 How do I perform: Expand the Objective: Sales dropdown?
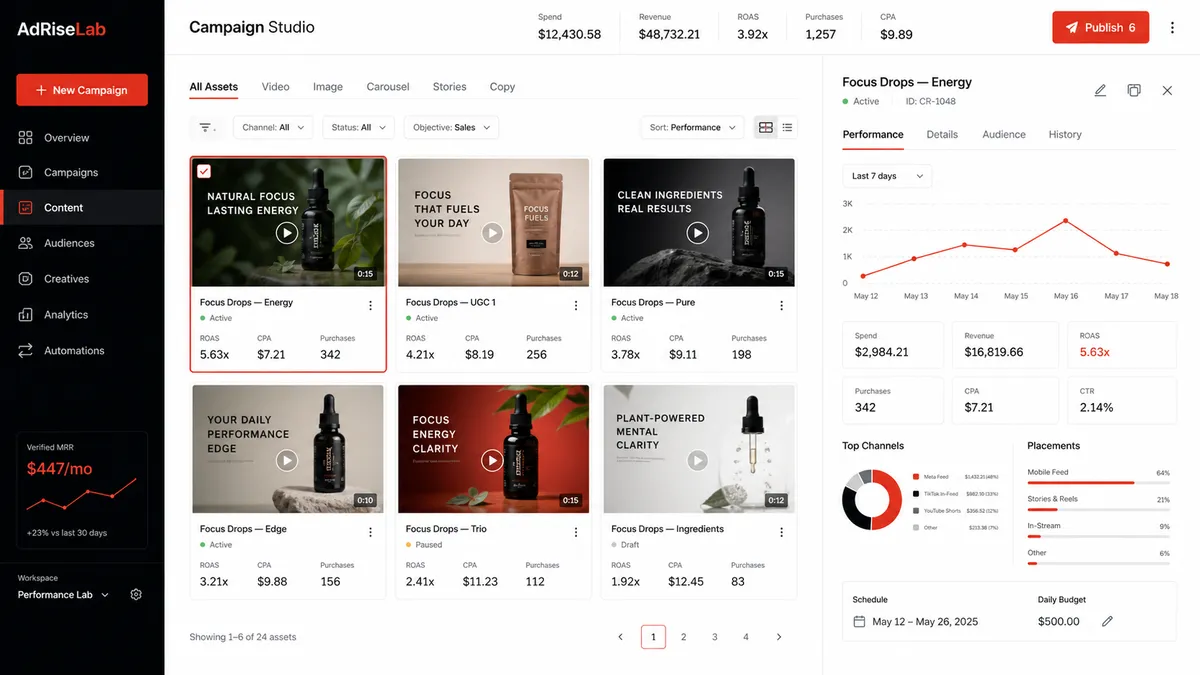tap(451, 128)
